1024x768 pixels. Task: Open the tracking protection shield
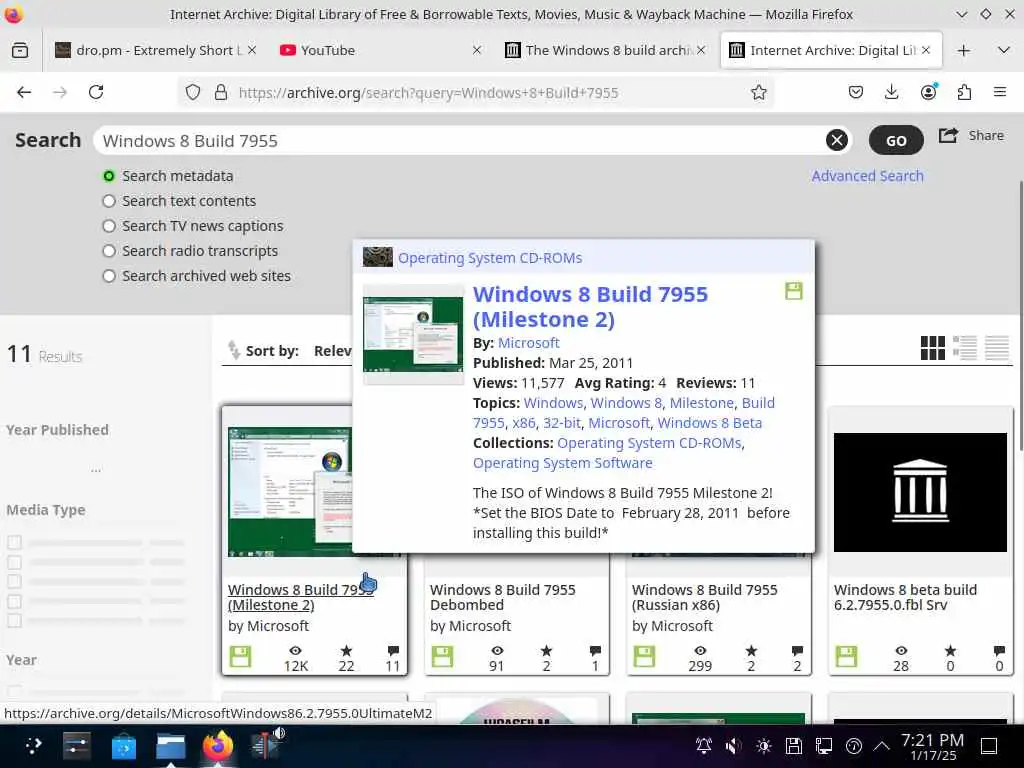[x=193, y=92]
